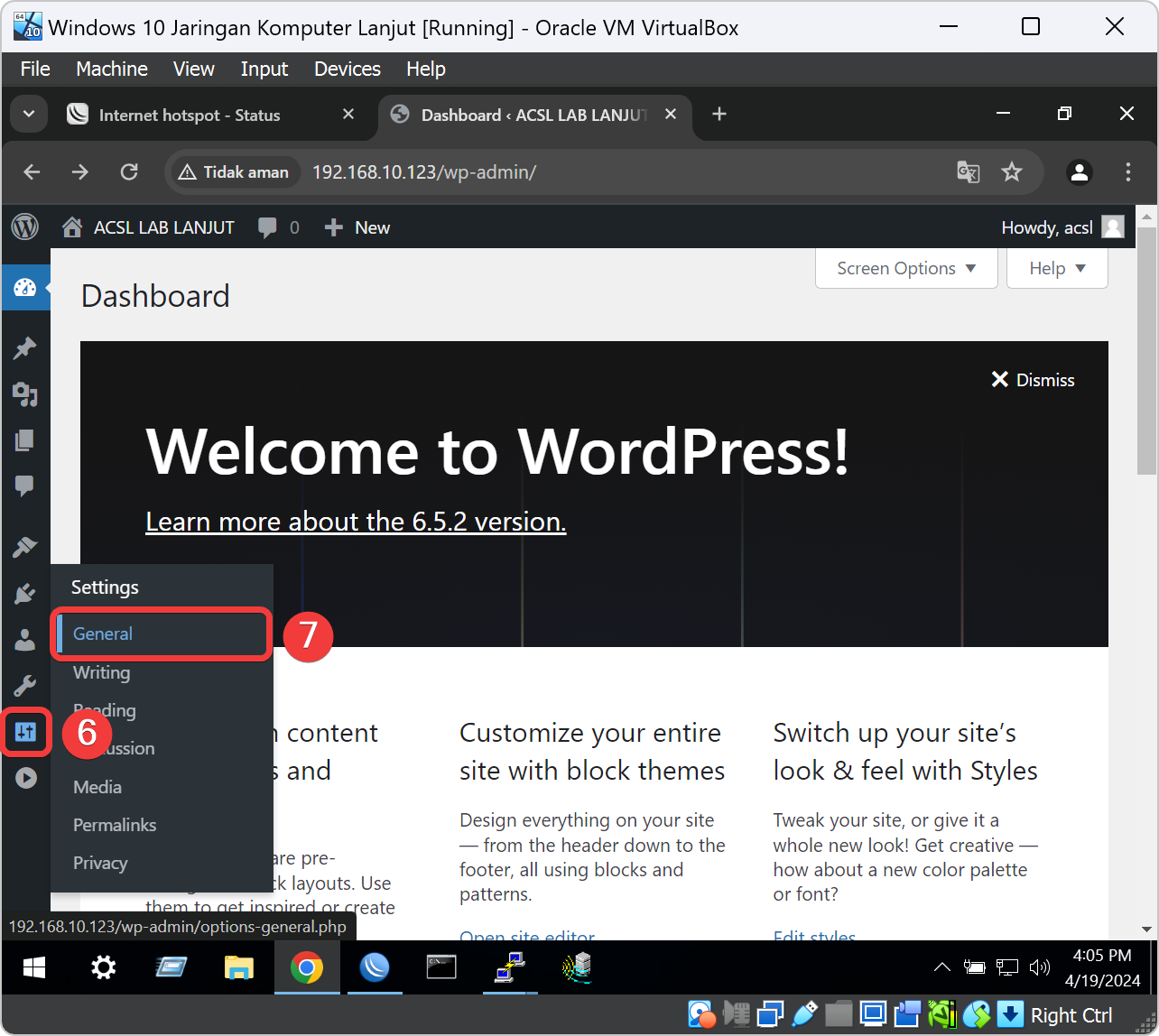Click the Tidak aman security chip

234,171
